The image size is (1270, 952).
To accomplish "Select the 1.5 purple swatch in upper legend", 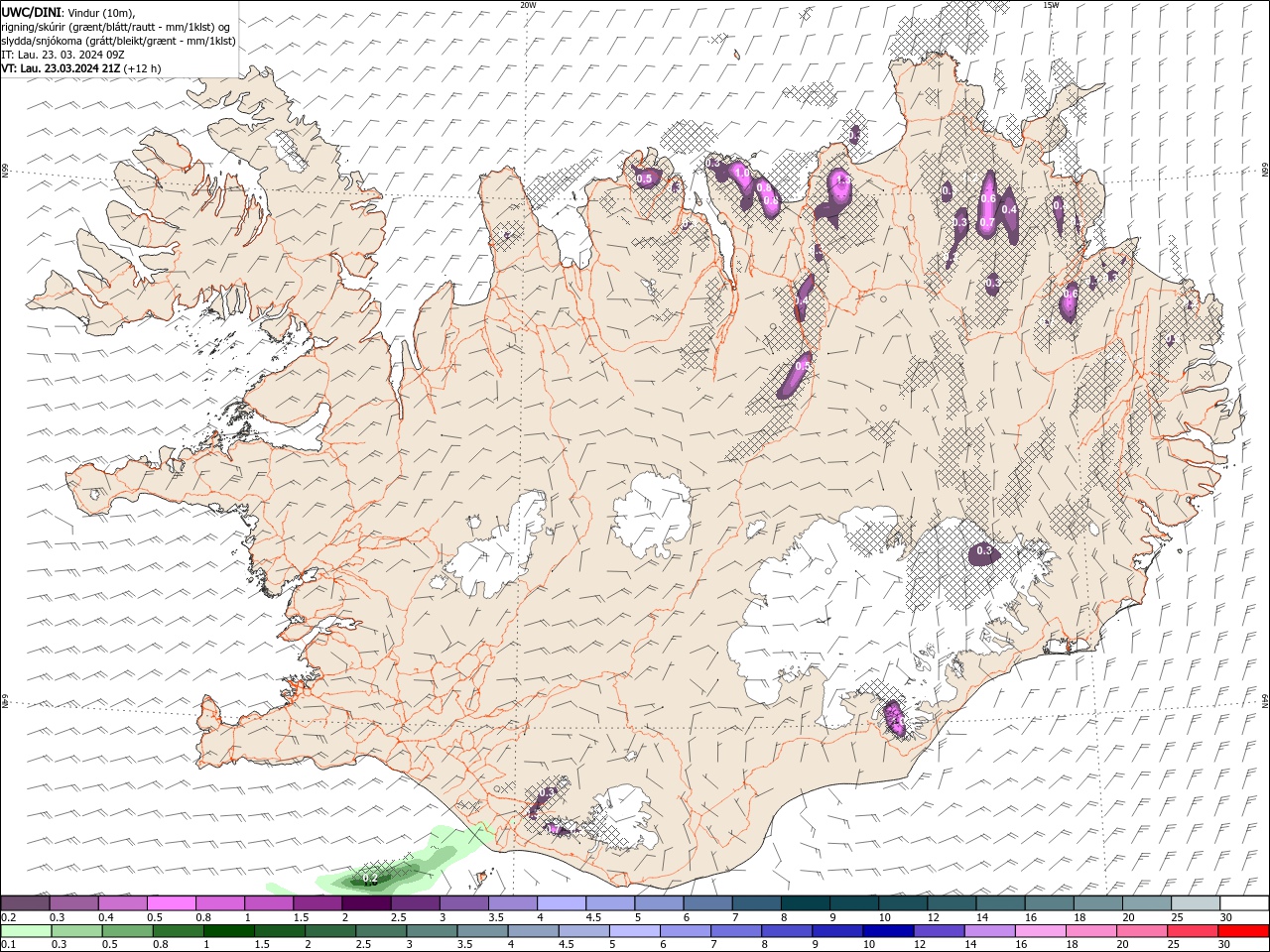I will click(x=317, y=903).
